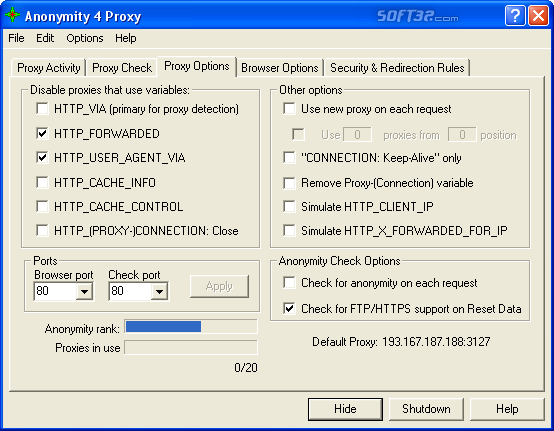
Task: Click the Apply ports button
Action: pyautogui.click(x=219, y=286)
